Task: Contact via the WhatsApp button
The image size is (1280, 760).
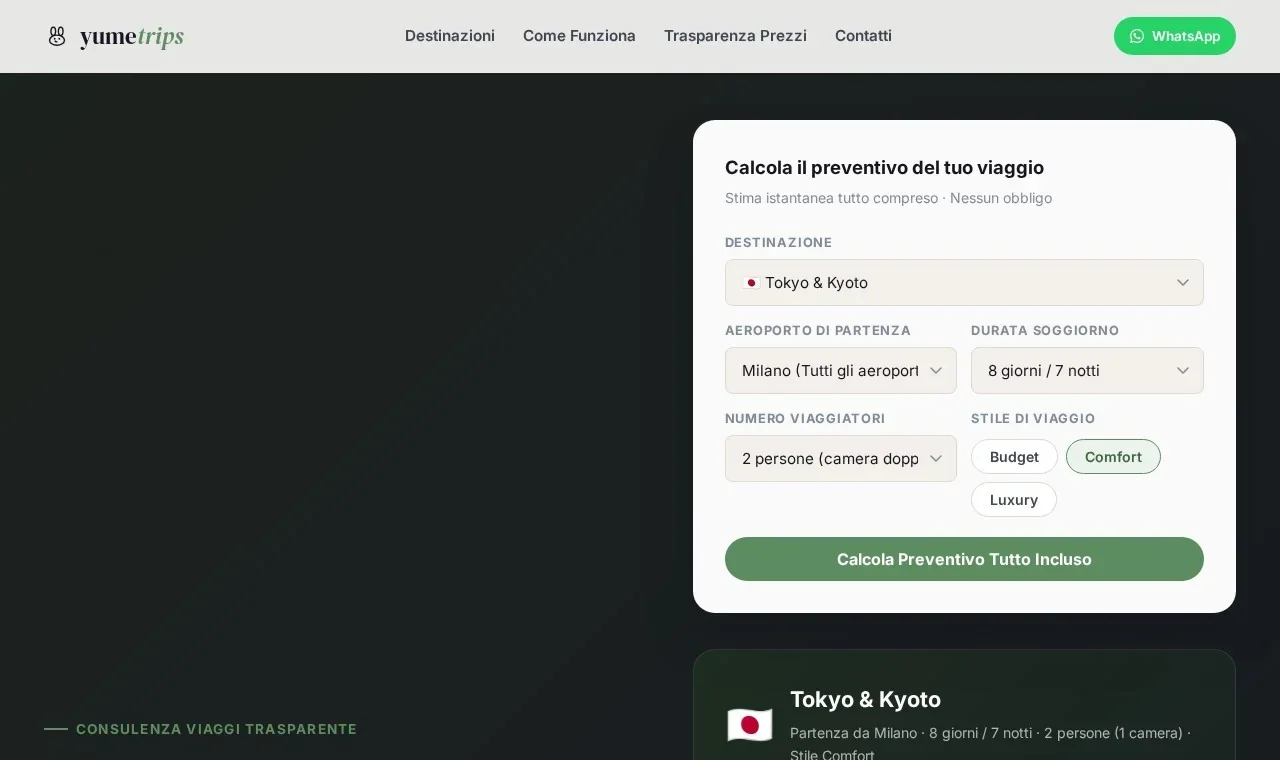Action: 1175,36
